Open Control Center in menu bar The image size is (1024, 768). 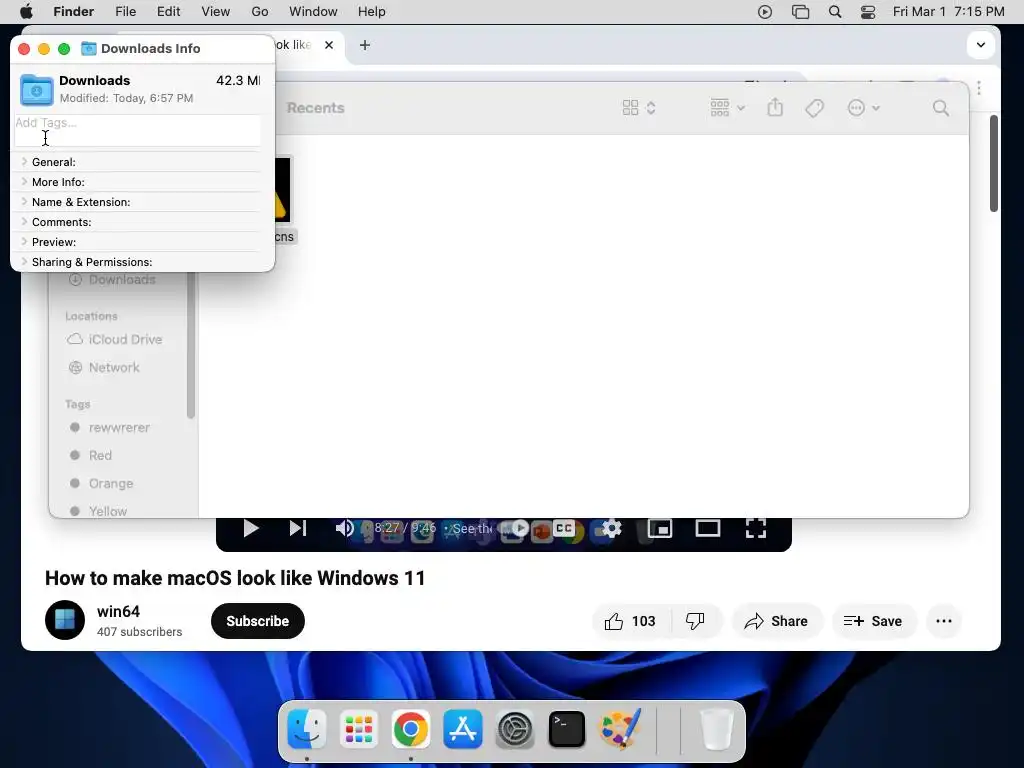[868, 12]
